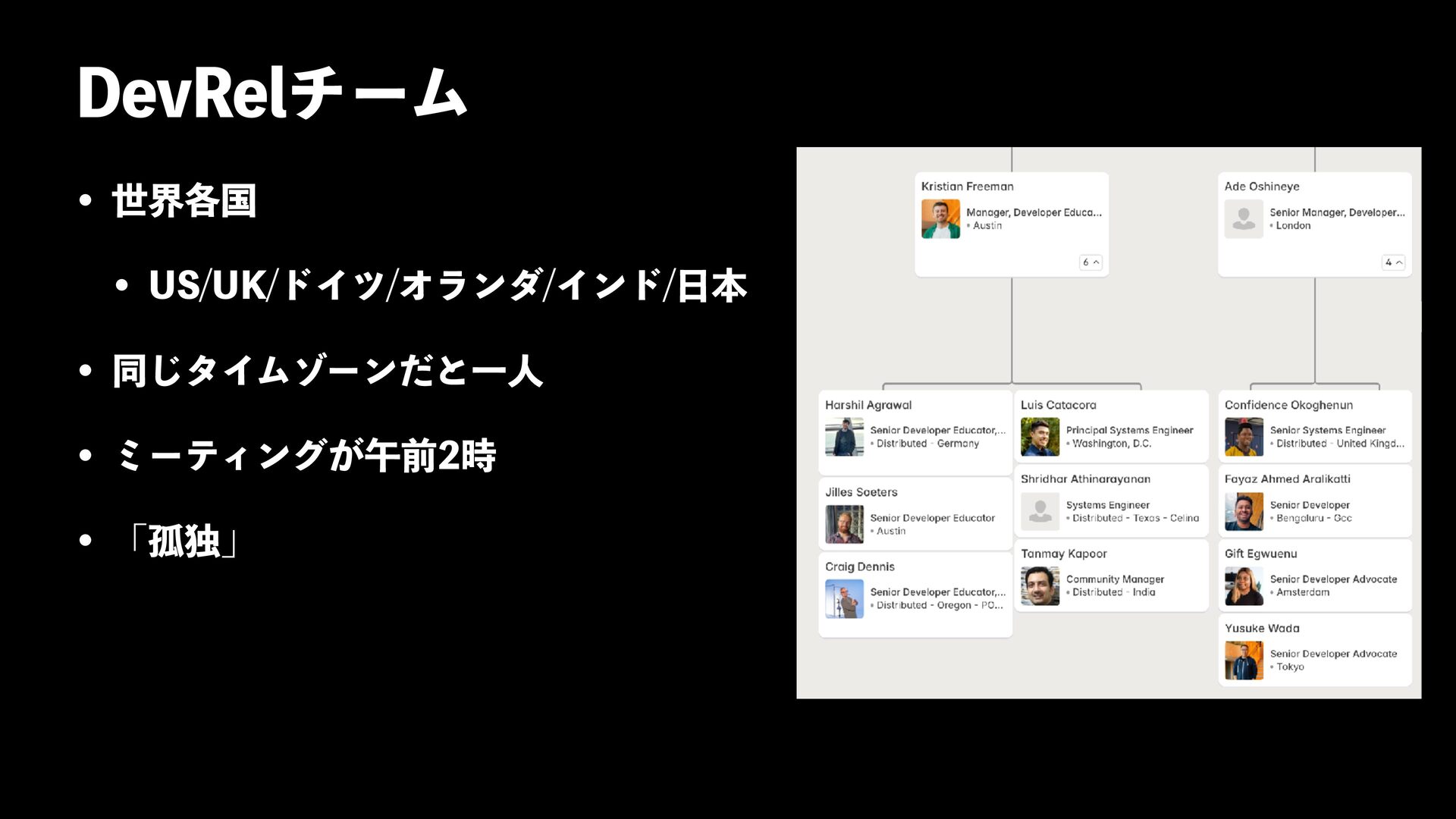Click Tanmay Kapoor's profile photo
Viewport: 1456px width, 819px height.
tap(1040, 585)
